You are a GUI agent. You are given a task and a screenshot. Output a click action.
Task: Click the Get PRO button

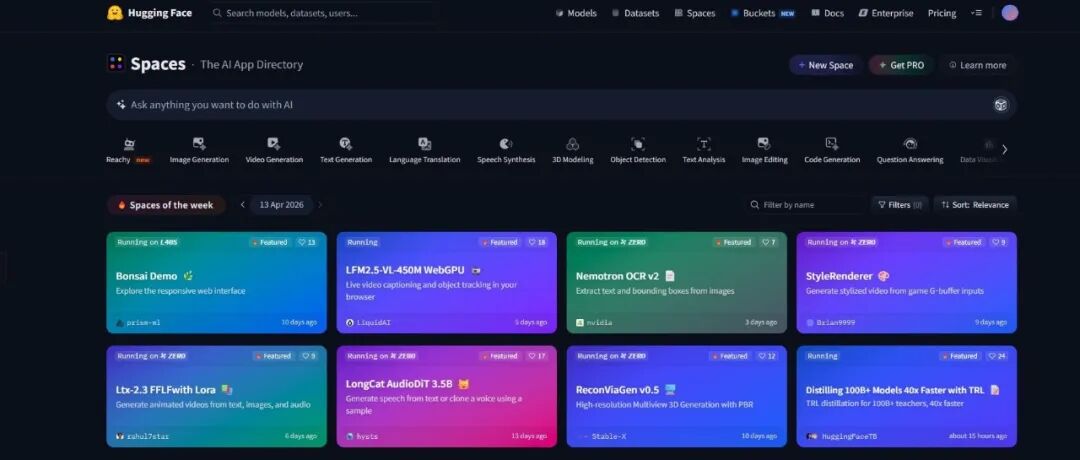(x=901, y=65)
